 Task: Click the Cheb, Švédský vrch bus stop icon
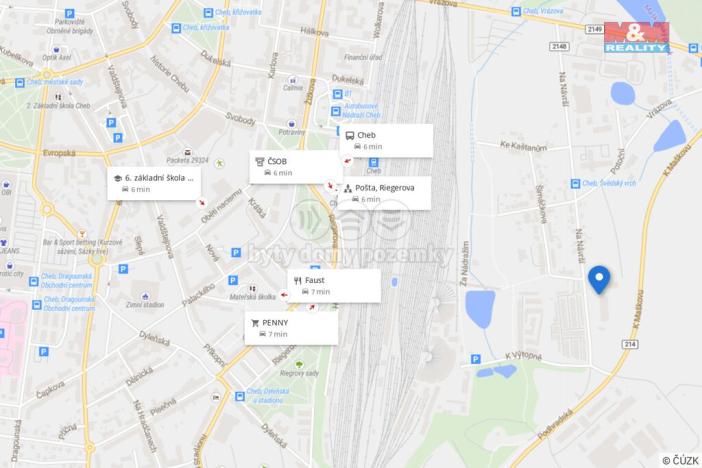pyautogui.click(x=575, y=184)
